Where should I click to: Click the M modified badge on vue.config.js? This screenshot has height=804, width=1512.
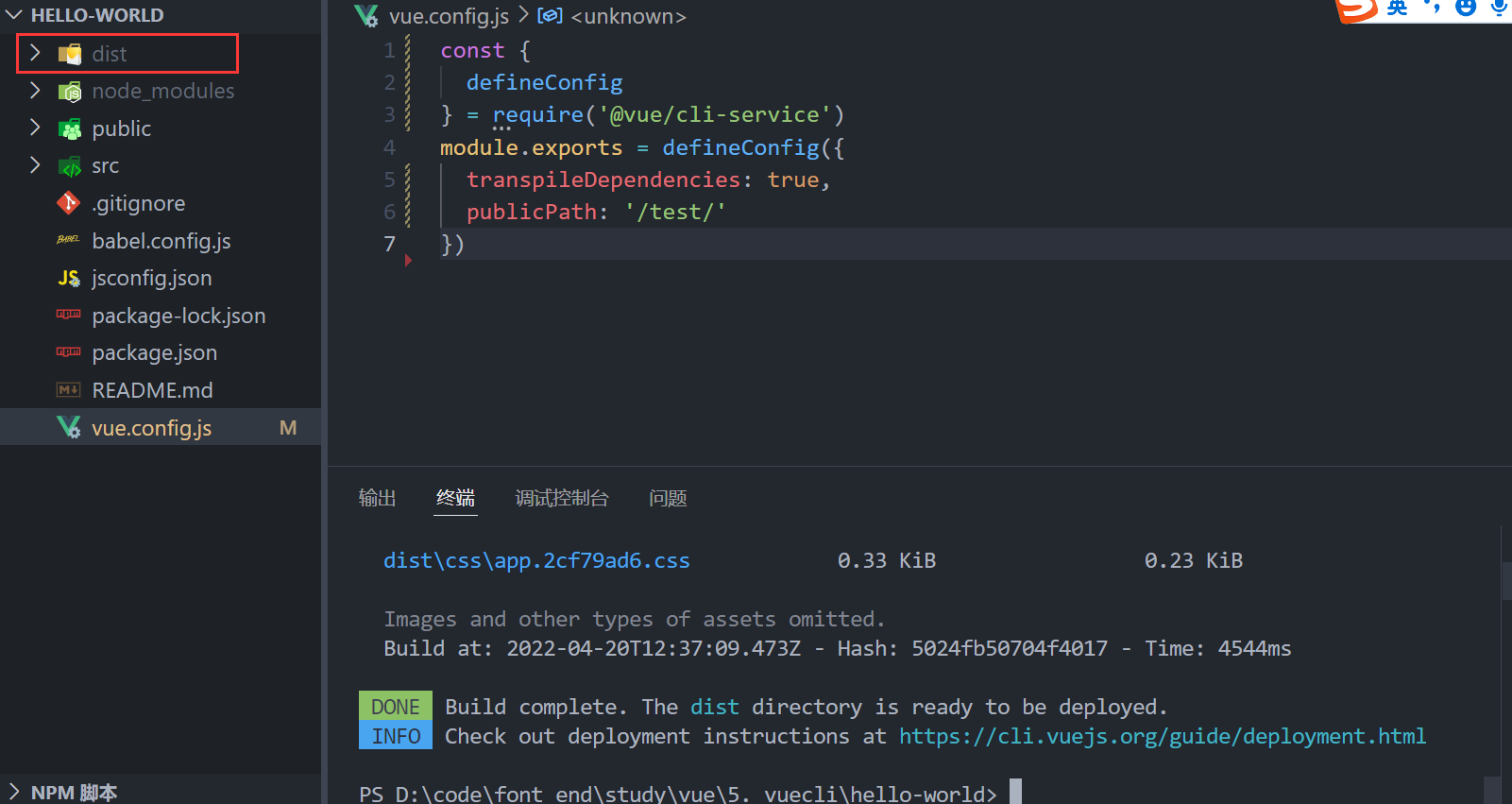pos(288,428)
